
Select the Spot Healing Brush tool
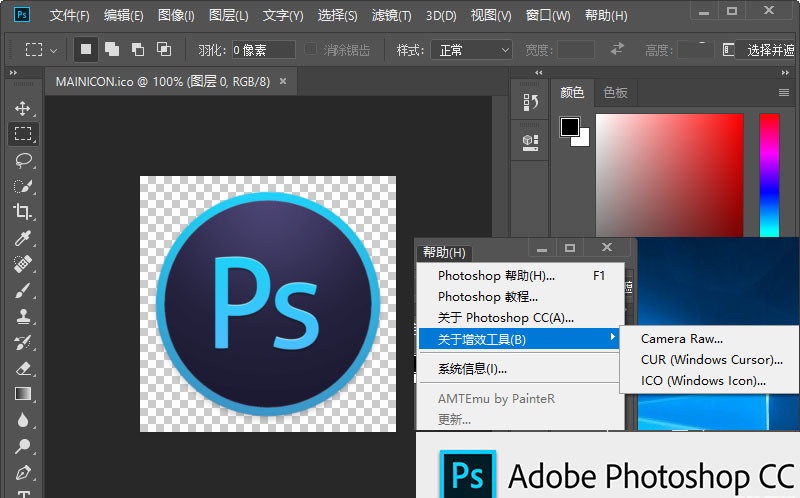(22, 264)
